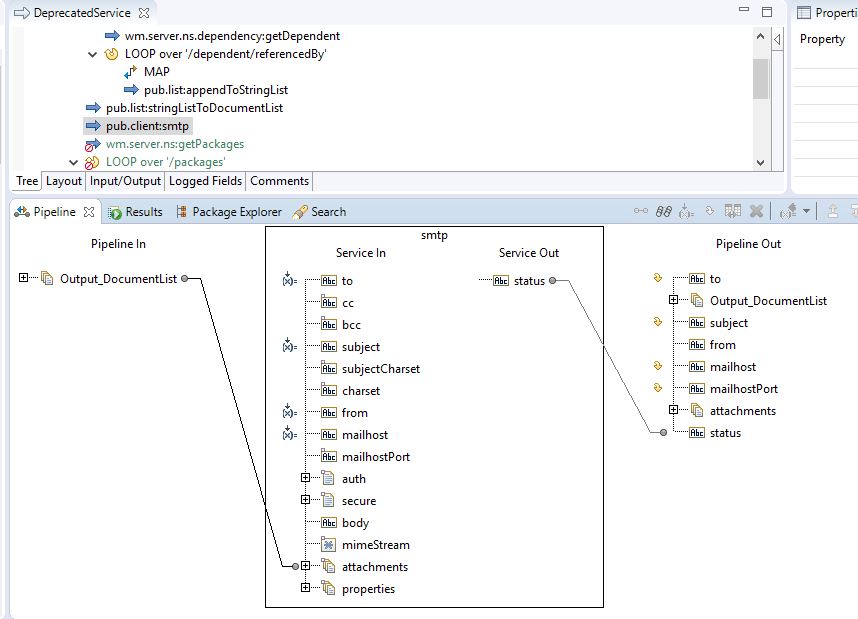Maximize the DeprecatedService editor pane
Viewport: 858px width, 619px height.
click(767, 11)
